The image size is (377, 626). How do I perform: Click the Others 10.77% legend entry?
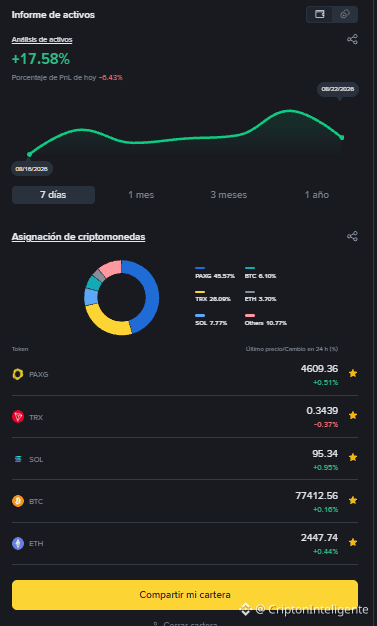(x=266, y=319)
